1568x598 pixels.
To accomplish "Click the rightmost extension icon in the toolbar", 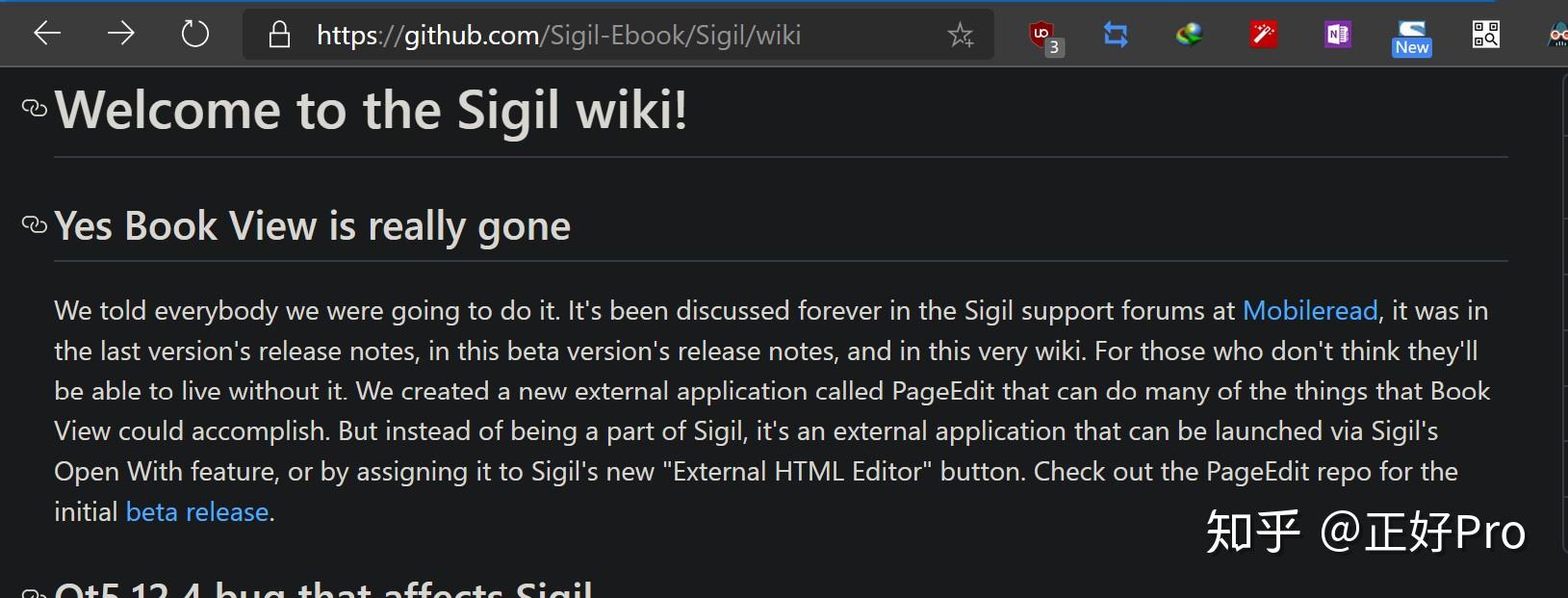I will point(1556,34).
